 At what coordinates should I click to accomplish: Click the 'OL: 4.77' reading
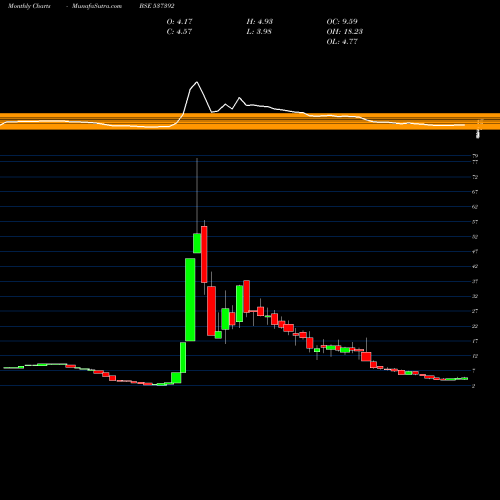coord(342,42)
